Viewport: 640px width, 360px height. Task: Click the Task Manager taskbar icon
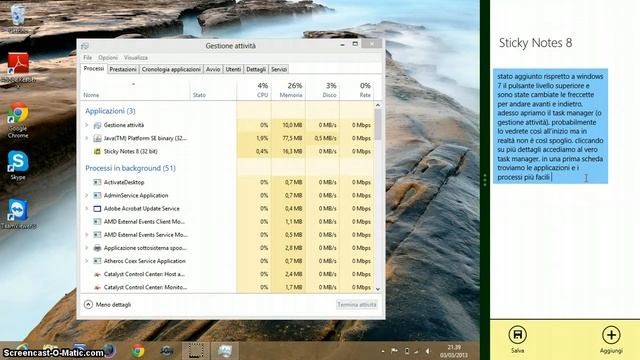[224, 351]
